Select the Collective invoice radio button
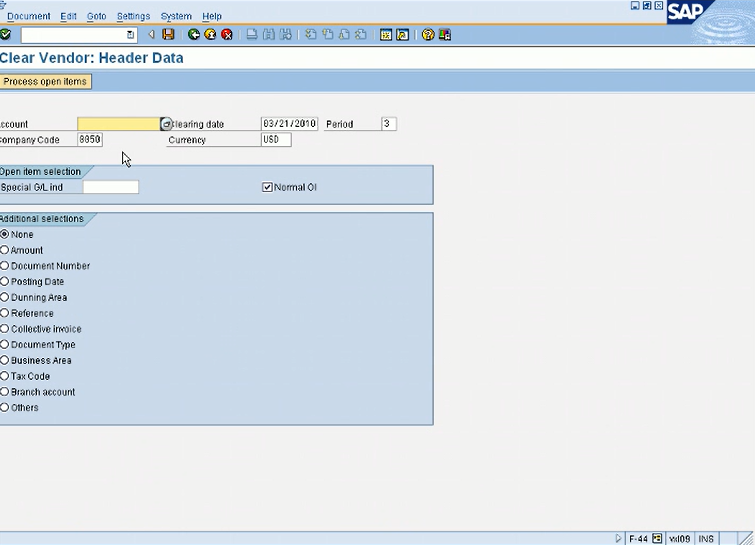 coord(4,329)
